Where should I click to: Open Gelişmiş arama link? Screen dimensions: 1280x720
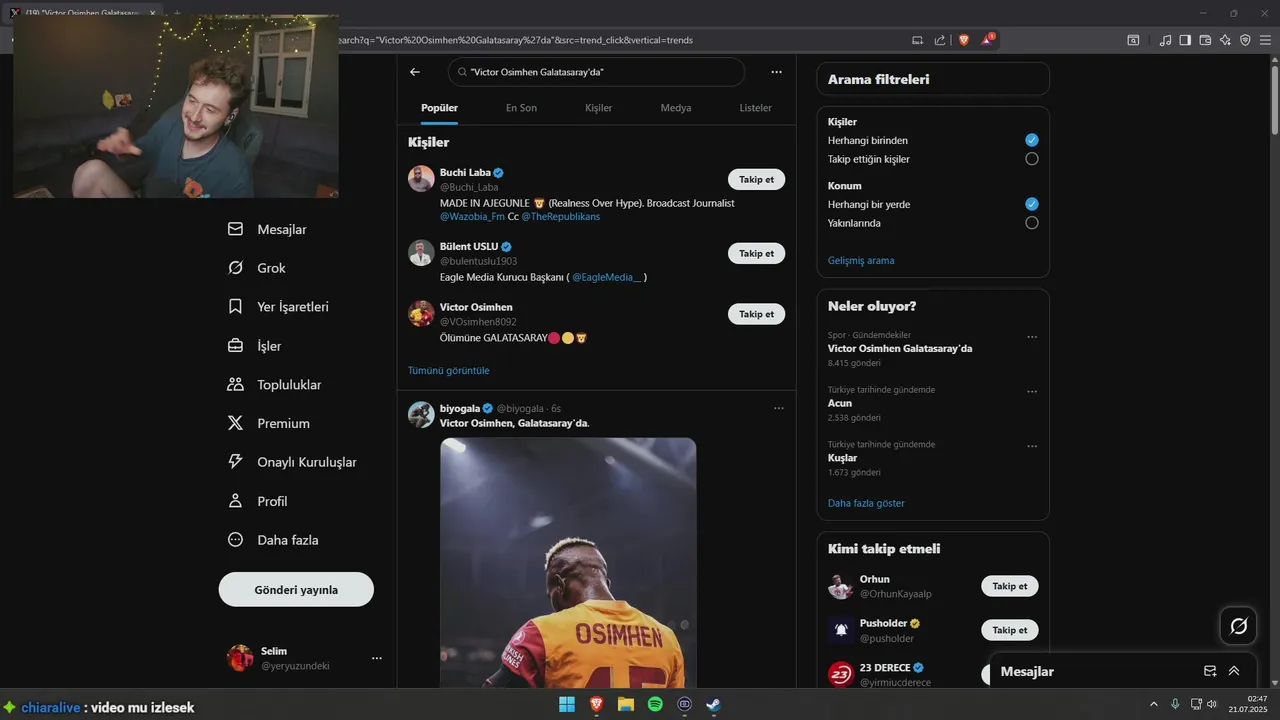[x=861, y=260]
